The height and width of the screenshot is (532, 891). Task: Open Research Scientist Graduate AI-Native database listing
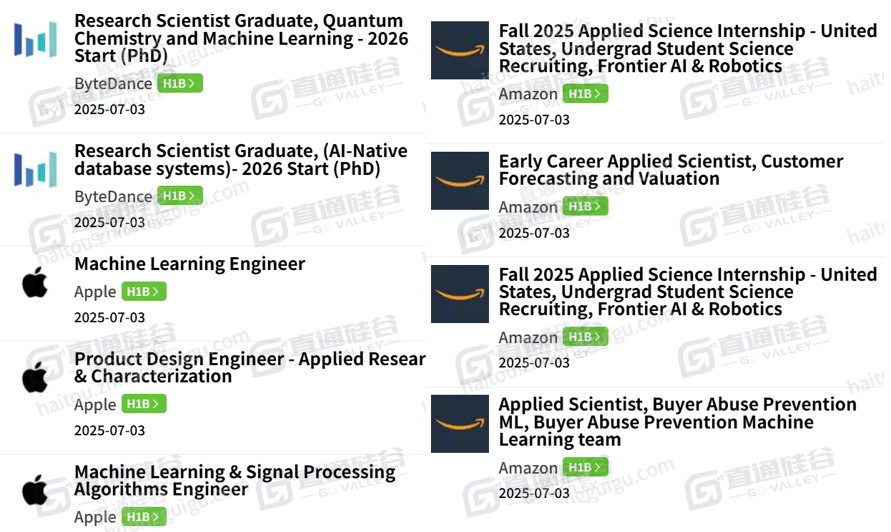pyautogui.click(x=241, y=160)
